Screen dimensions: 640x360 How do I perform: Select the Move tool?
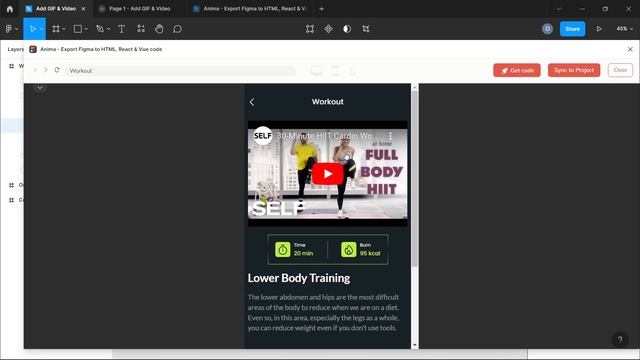(x=33, y=29)
